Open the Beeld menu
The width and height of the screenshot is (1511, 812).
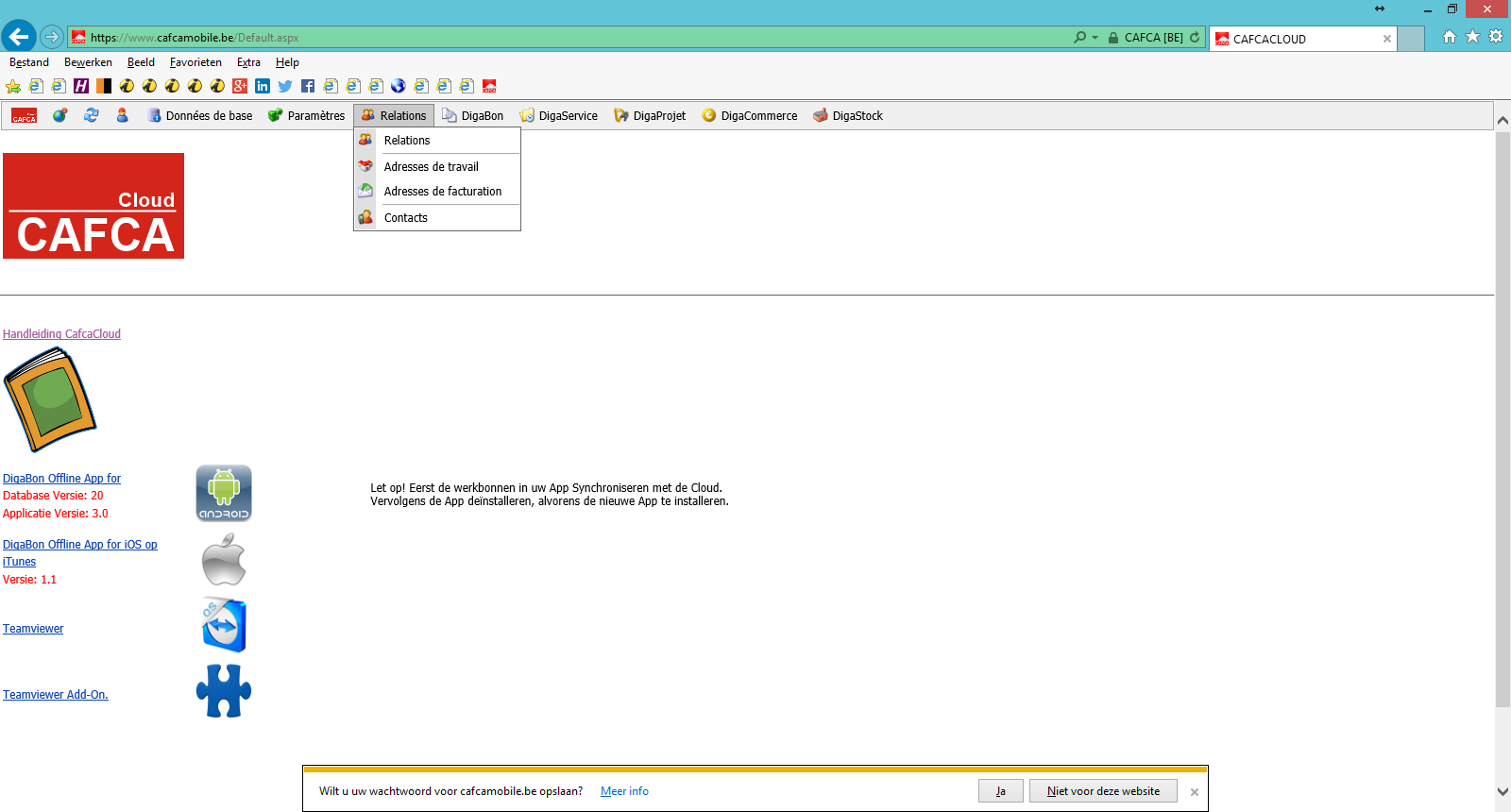[x=141, y=62]
